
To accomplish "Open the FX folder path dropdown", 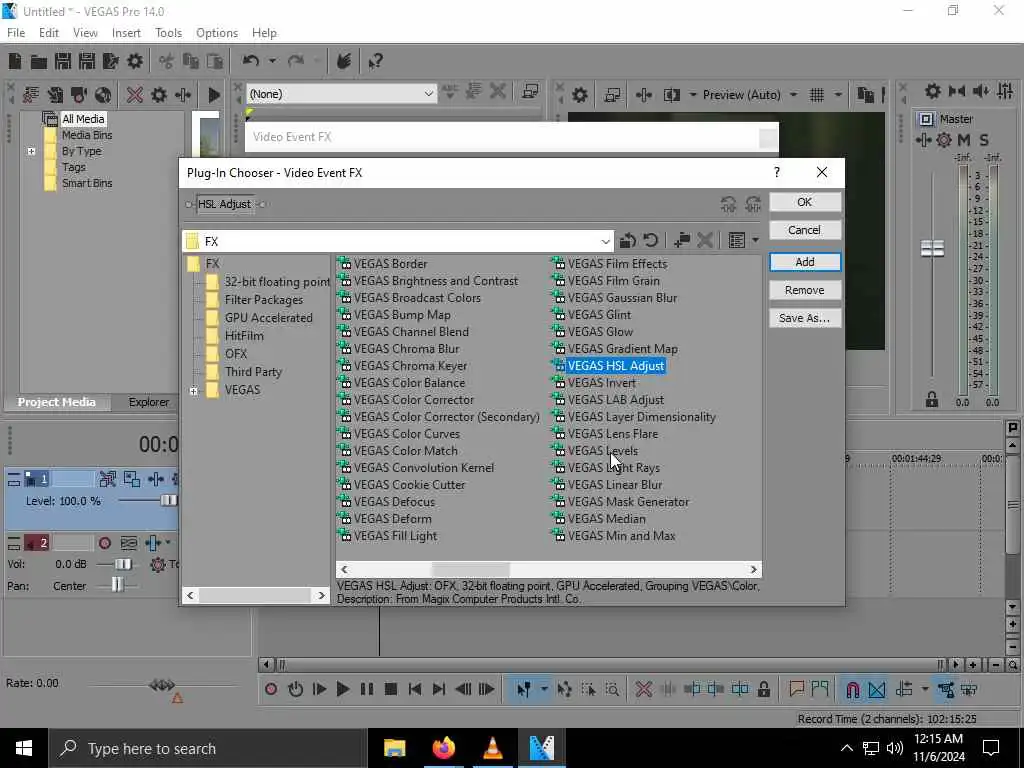I will pos(605,242).
